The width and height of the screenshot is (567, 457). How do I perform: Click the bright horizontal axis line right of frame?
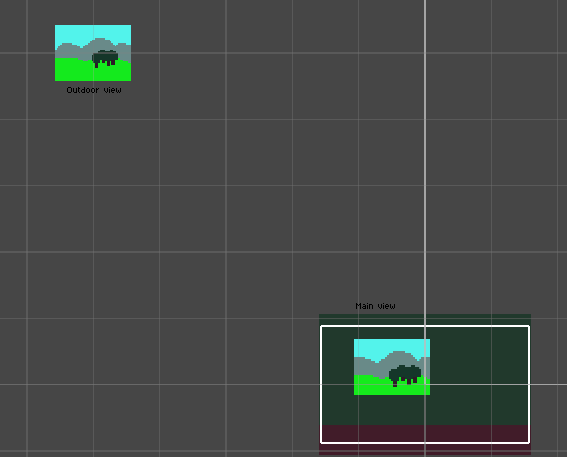click(549, 384)
